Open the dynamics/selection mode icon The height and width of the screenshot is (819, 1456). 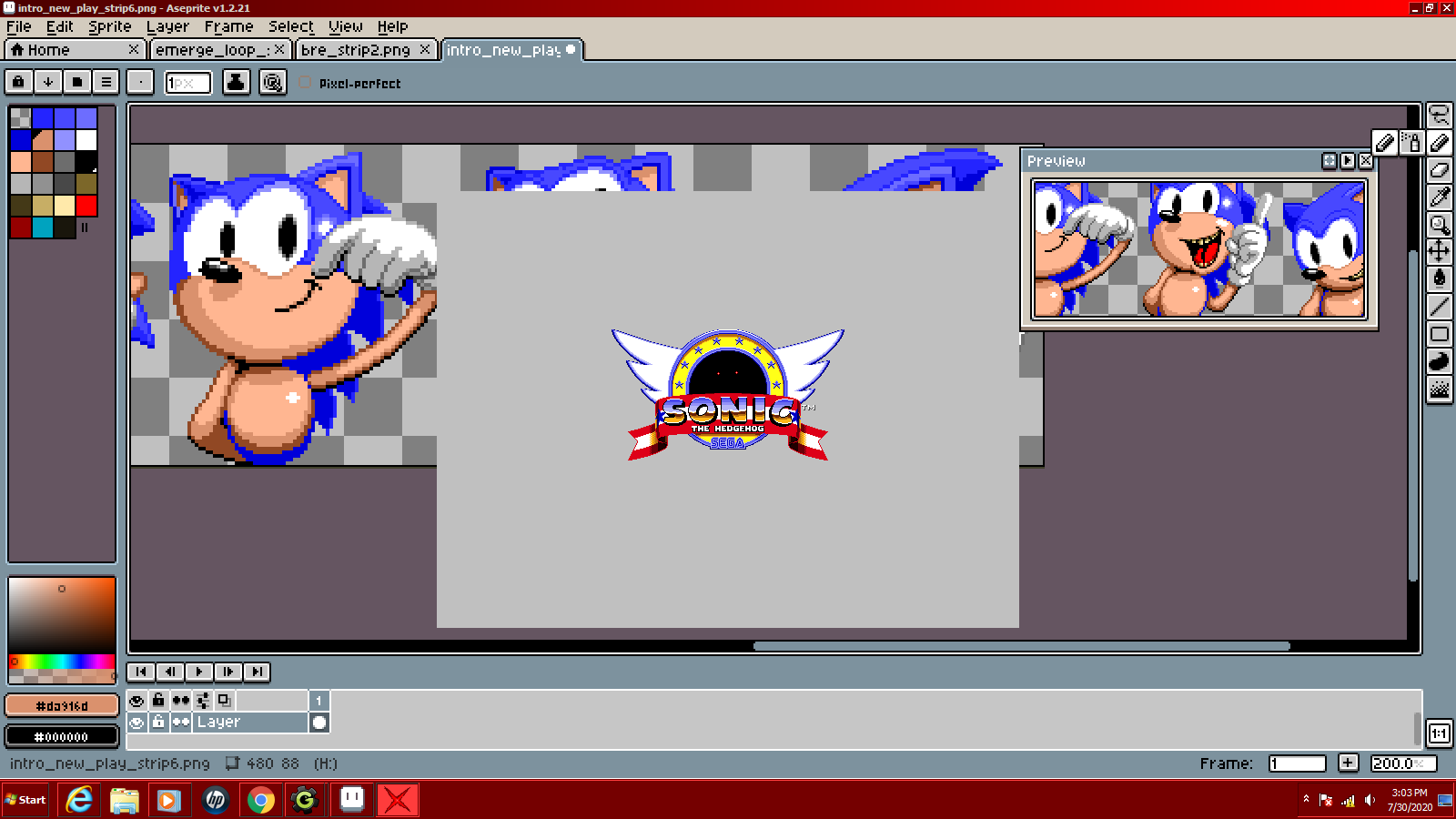coord(272,82)
